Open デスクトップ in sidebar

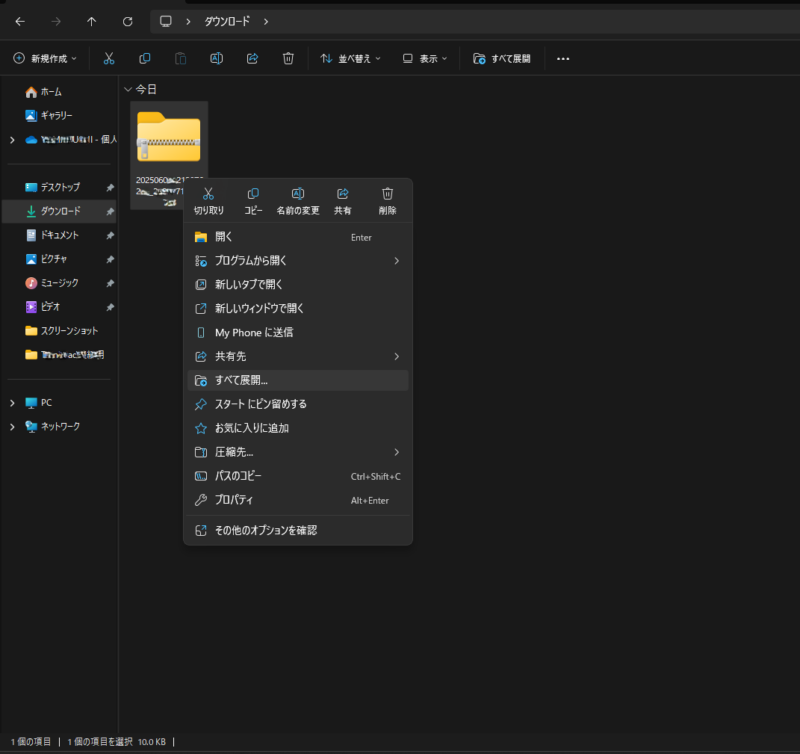click(x=53, y=187)
